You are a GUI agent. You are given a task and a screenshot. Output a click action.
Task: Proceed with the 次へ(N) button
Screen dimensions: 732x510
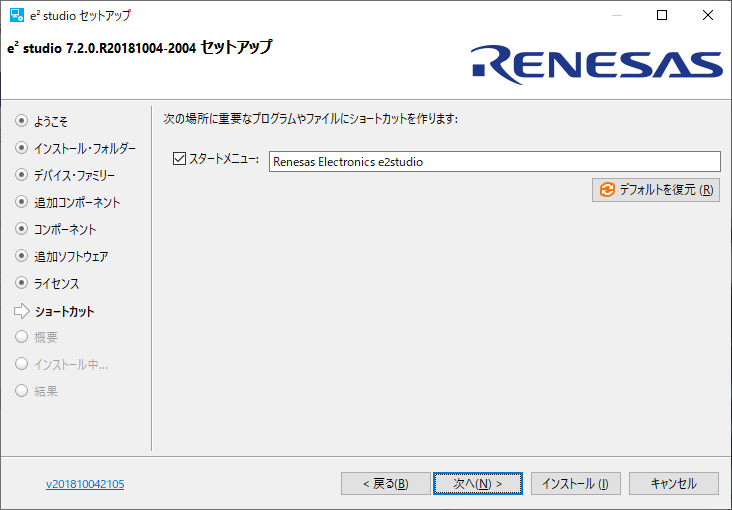[x=478, y=483]
